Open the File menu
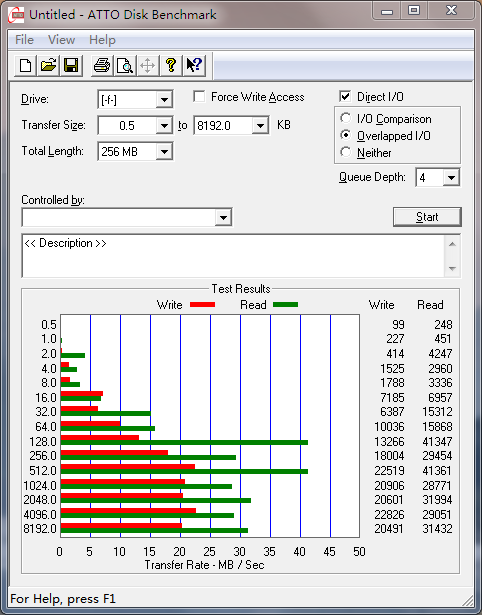 (24, 40)
